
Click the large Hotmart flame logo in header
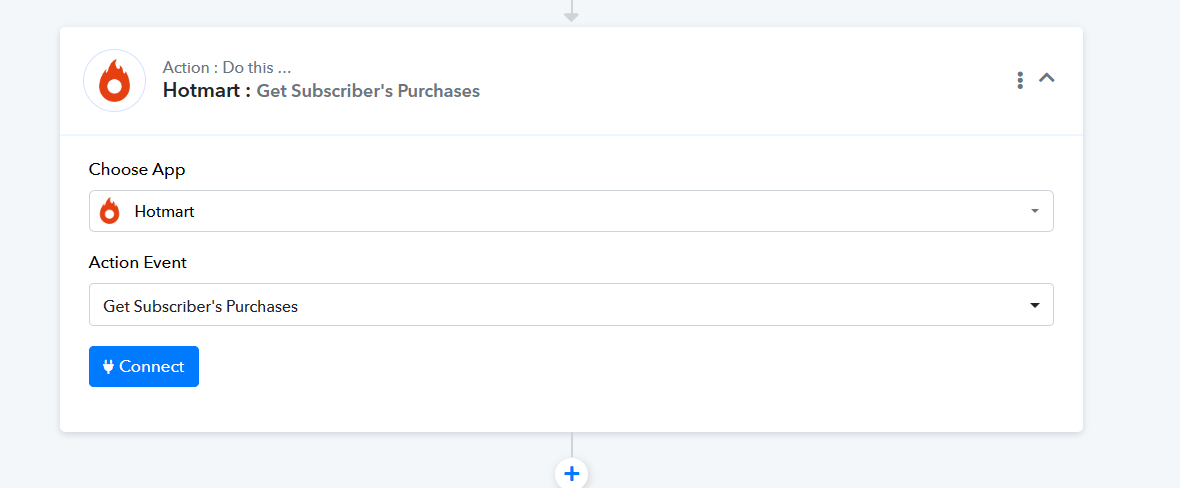tap(114, 81)
